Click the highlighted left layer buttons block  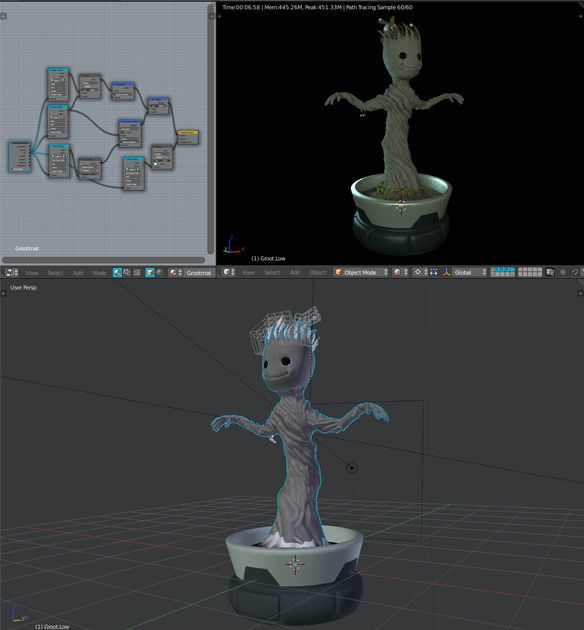(502, 272)
